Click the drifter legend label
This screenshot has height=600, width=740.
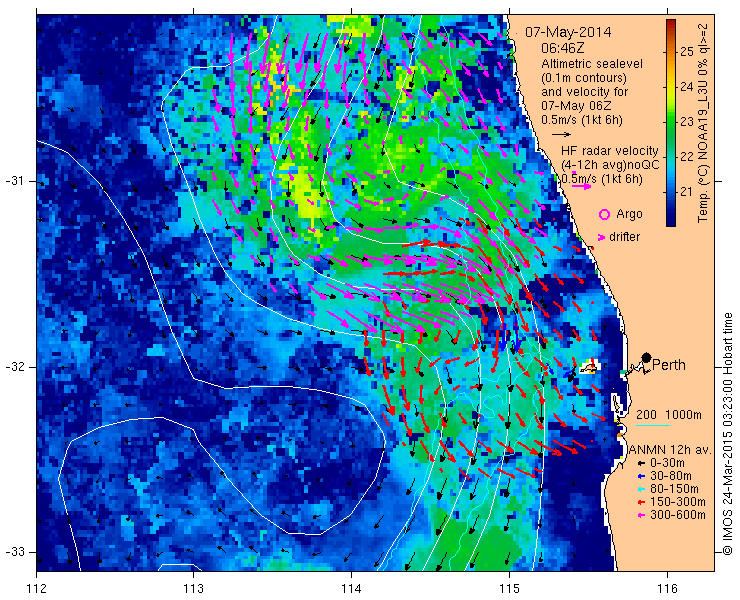click(x=624, y=237)
